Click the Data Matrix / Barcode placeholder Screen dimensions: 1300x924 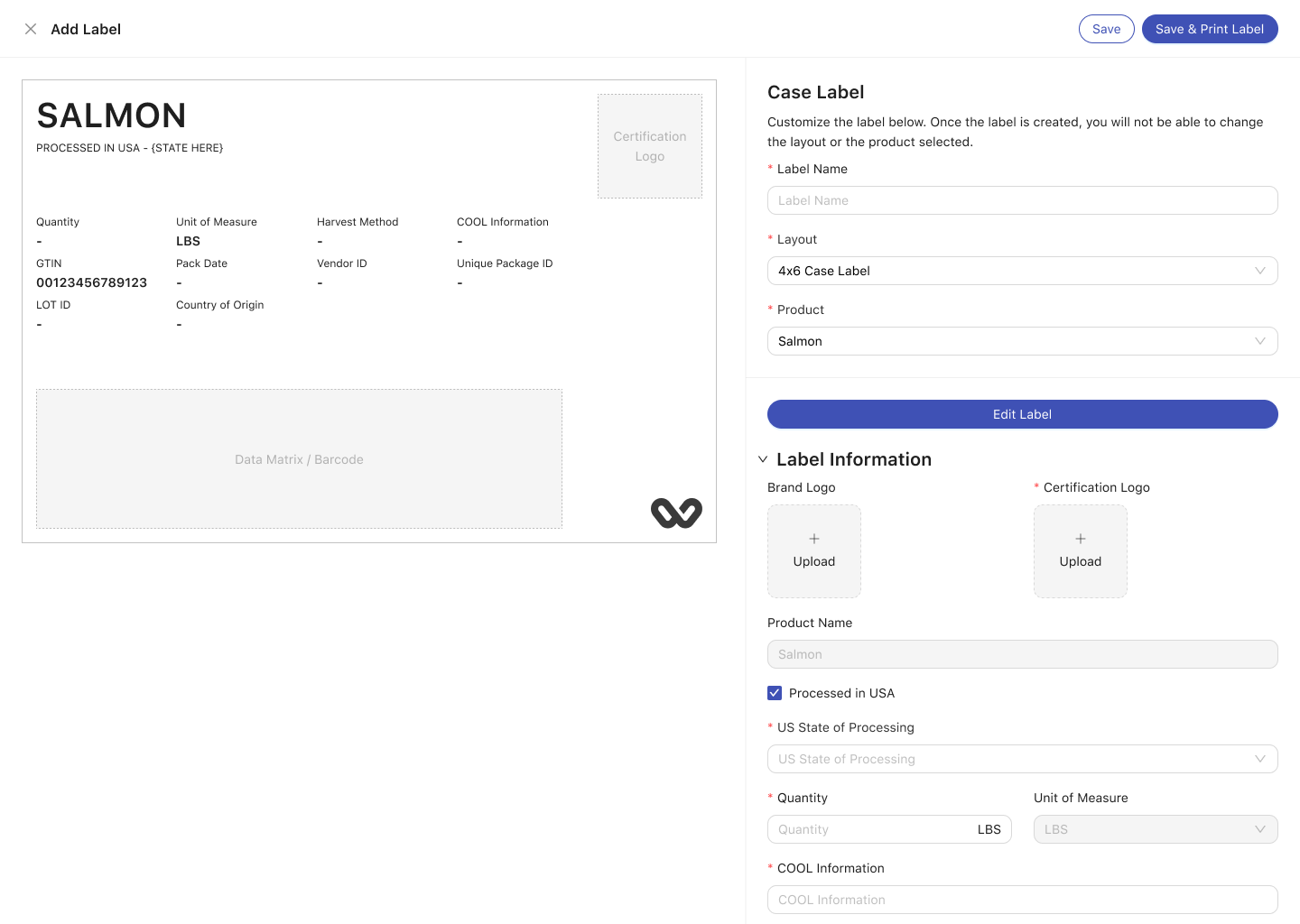coord(299,459)
